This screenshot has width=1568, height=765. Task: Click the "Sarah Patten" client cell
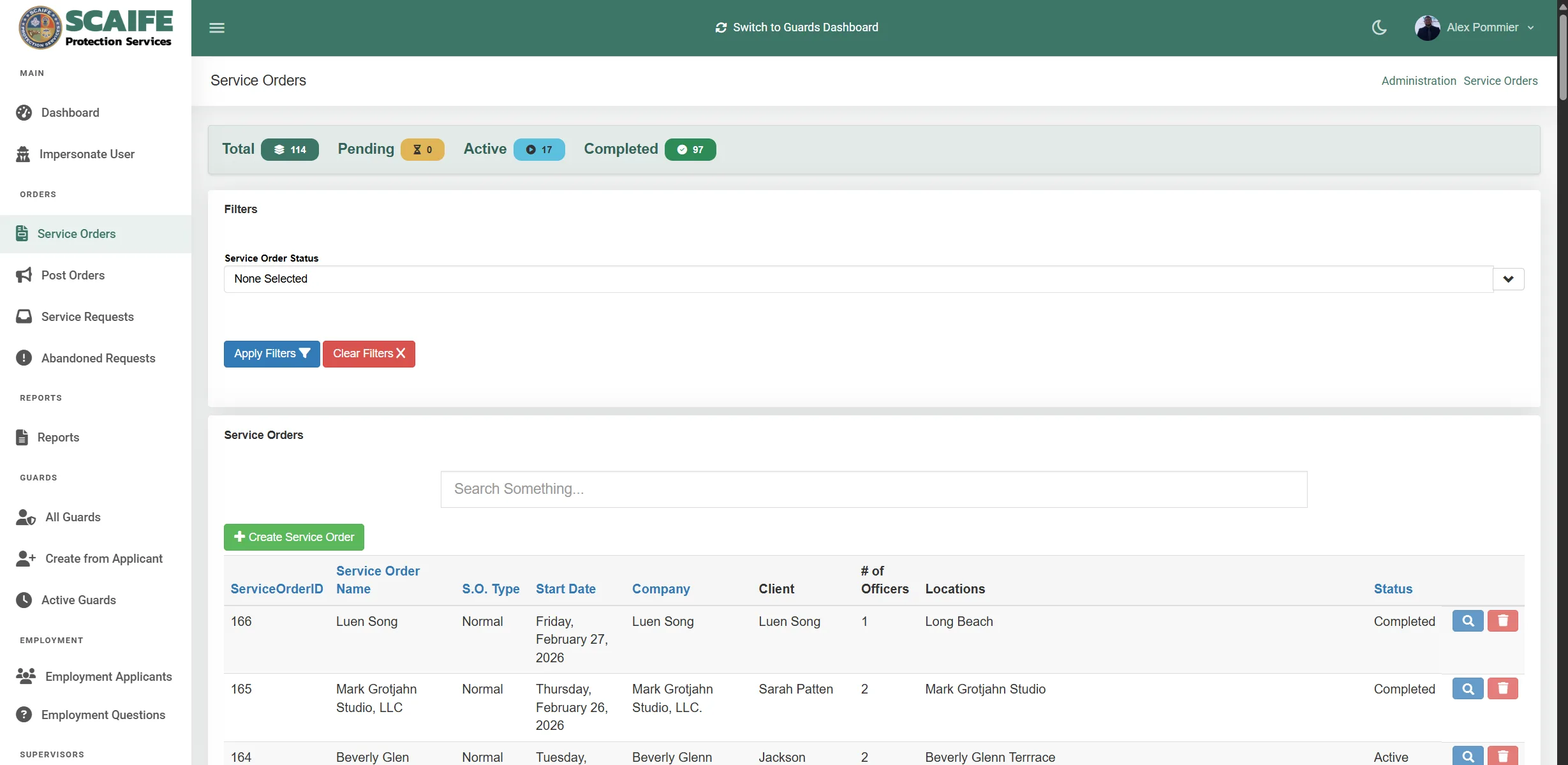(x=796, y=689)
